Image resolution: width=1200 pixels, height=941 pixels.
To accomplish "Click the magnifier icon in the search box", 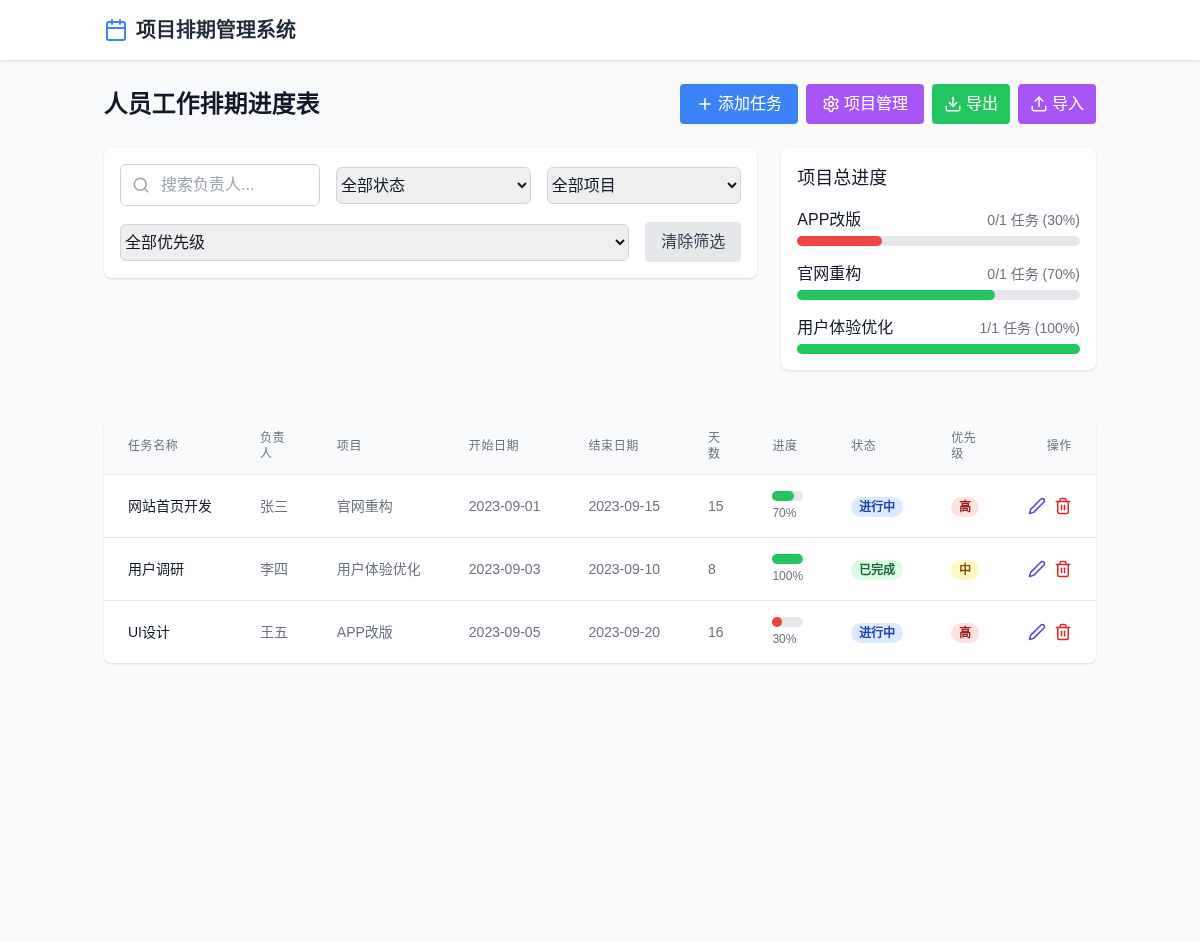I will point(141,185).
